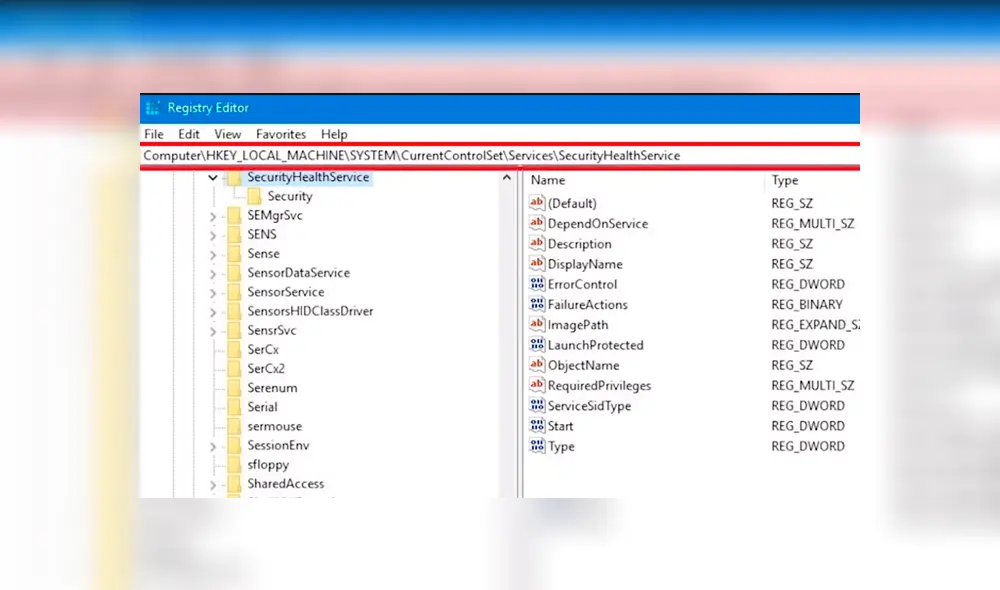Collapse the SecurityHealthService tree node
This screenshot has height=590, width=1000.
coord(212,177)
